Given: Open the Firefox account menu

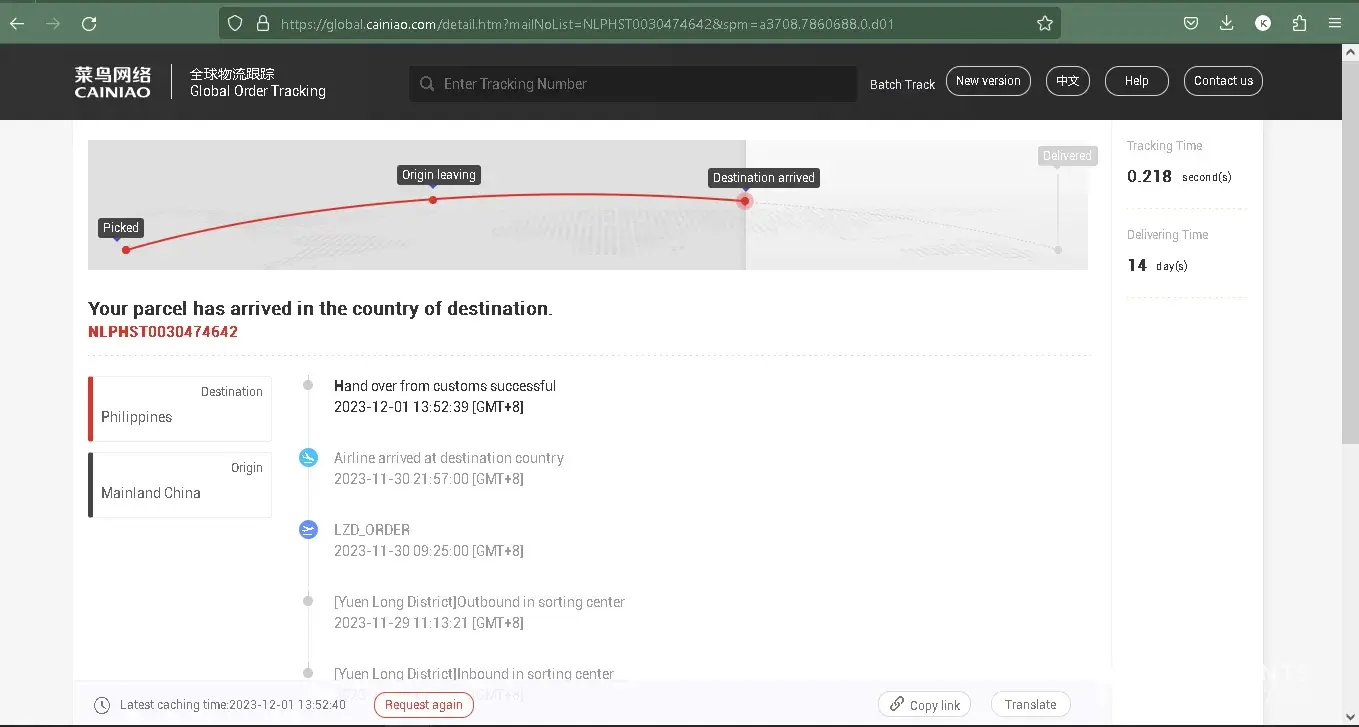Looking at the screenshot, I should (x=1263, y=23).
